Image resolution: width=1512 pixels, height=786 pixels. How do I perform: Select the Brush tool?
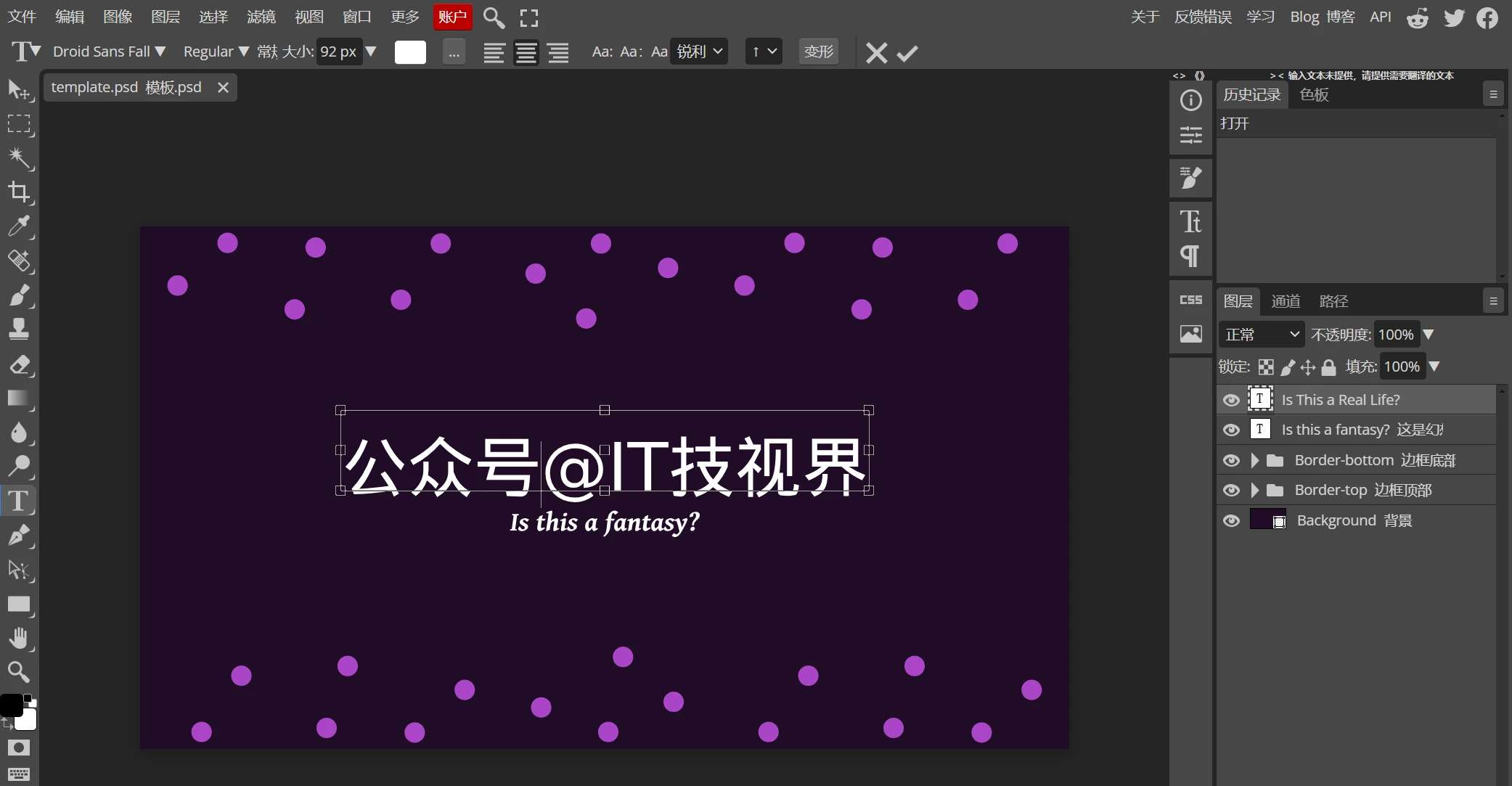(x=19, y=295)
